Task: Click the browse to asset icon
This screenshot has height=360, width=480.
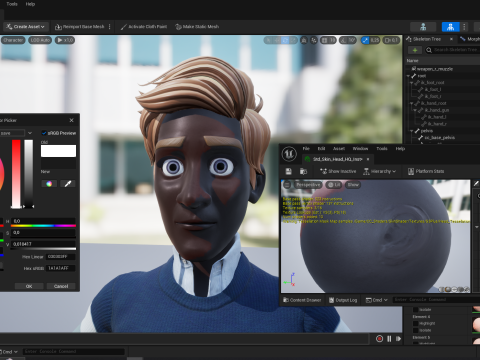Action: (303, 171)
